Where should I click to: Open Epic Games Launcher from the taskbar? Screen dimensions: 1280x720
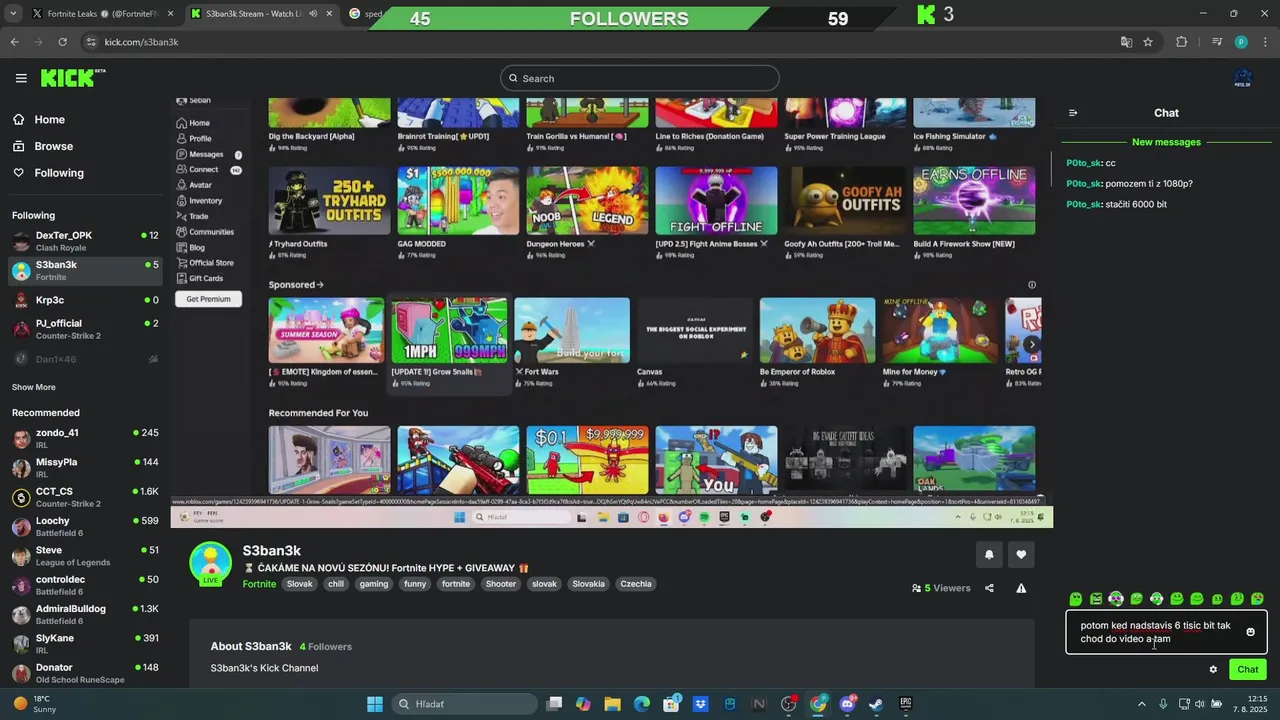click(x=905, y=704)
